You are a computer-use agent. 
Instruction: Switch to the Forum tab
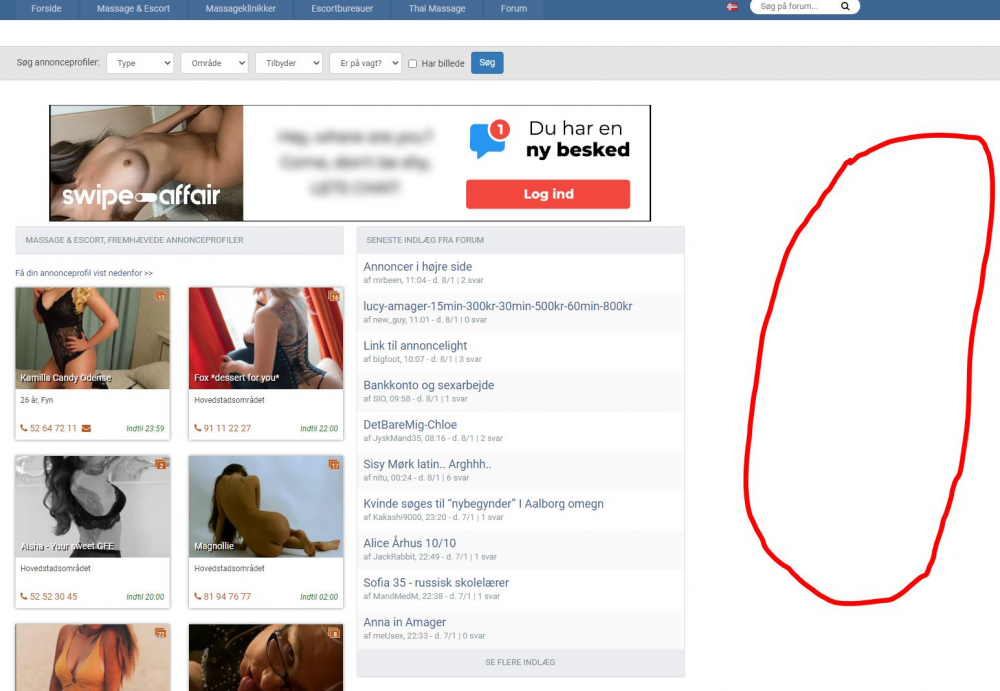pyautogui.click(x=512, y=8)
